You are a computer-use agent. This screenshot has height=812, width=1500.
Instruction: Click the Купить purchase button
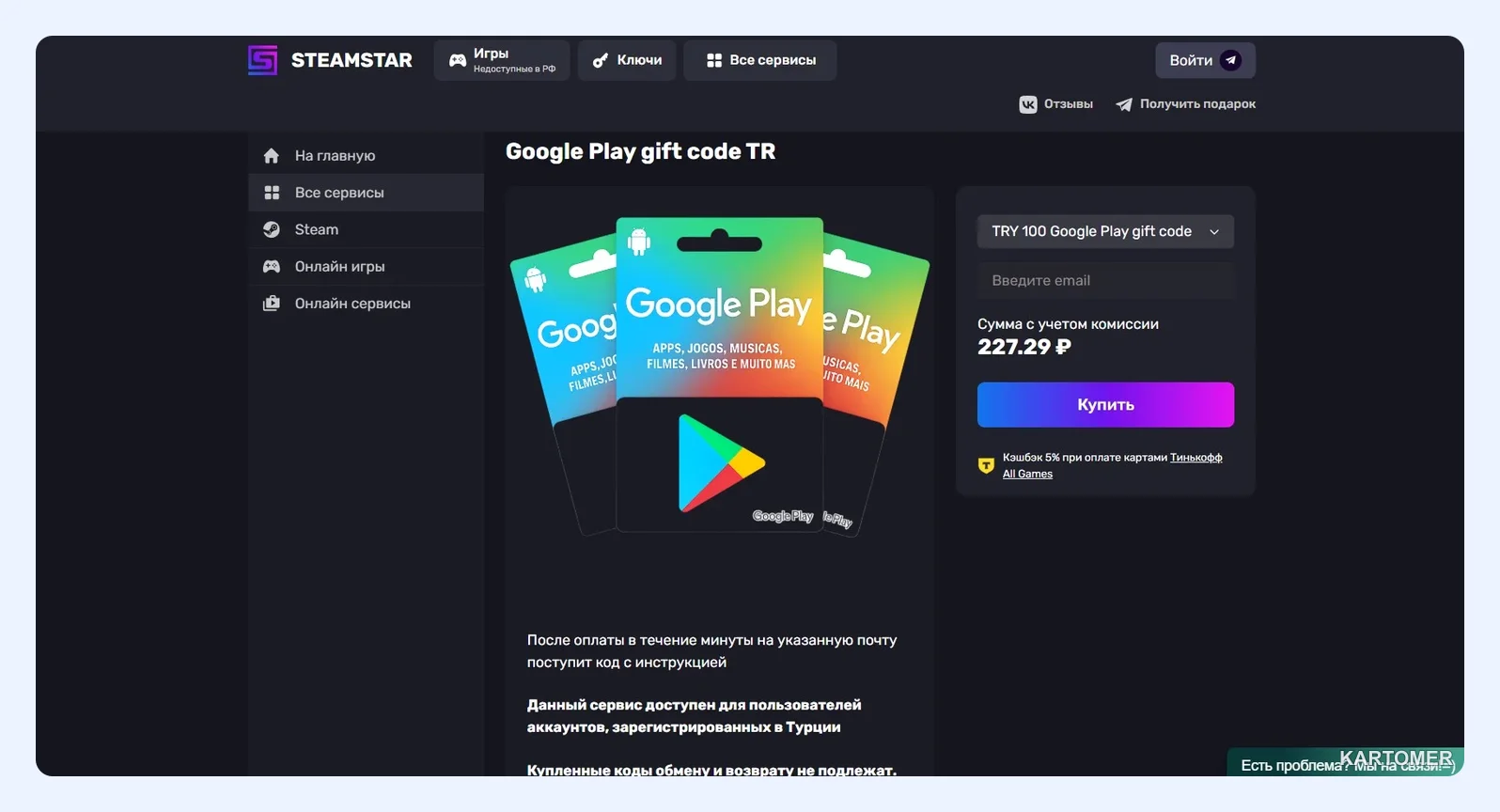(1105, 405)
